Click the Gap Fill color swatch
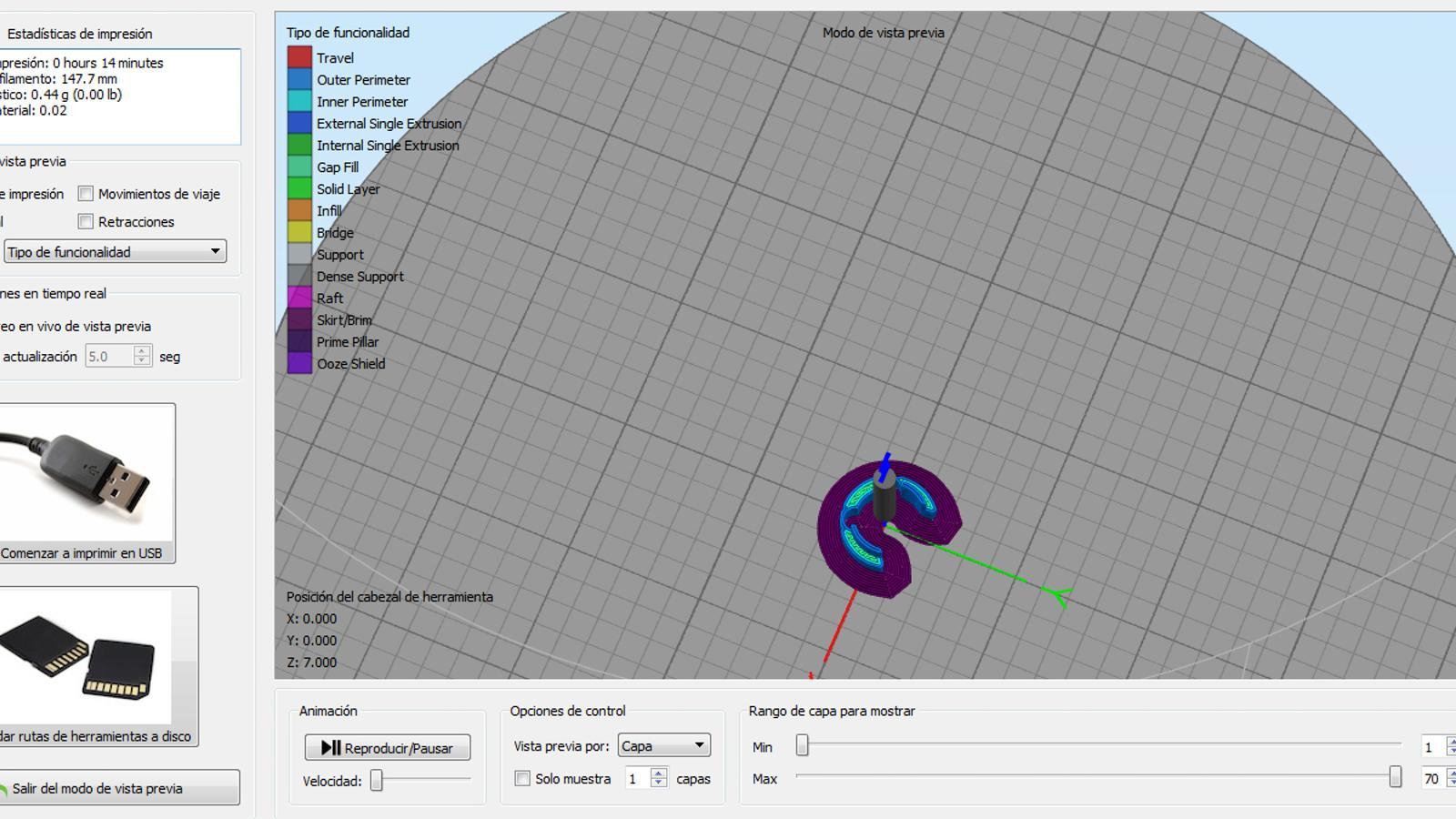 pyautogui.click(x=299, y=167)
